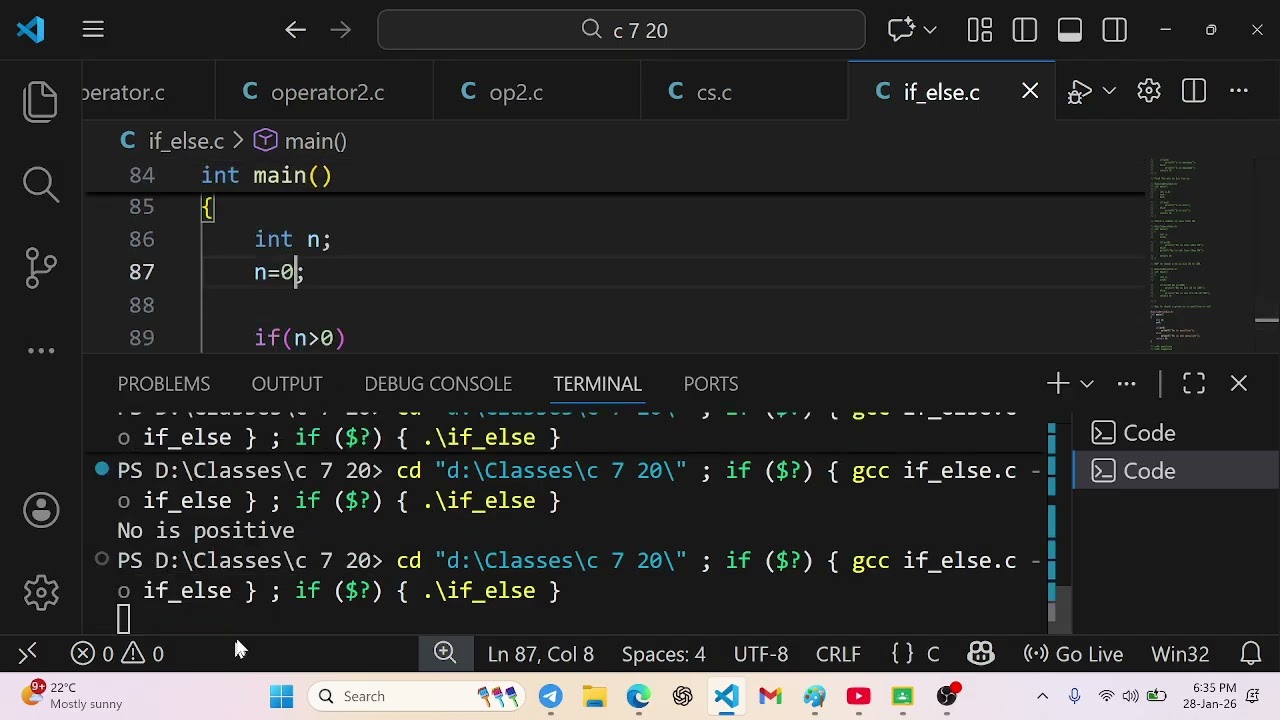Select the second highlighted Code terminal entry

(x=1176, y=471)
